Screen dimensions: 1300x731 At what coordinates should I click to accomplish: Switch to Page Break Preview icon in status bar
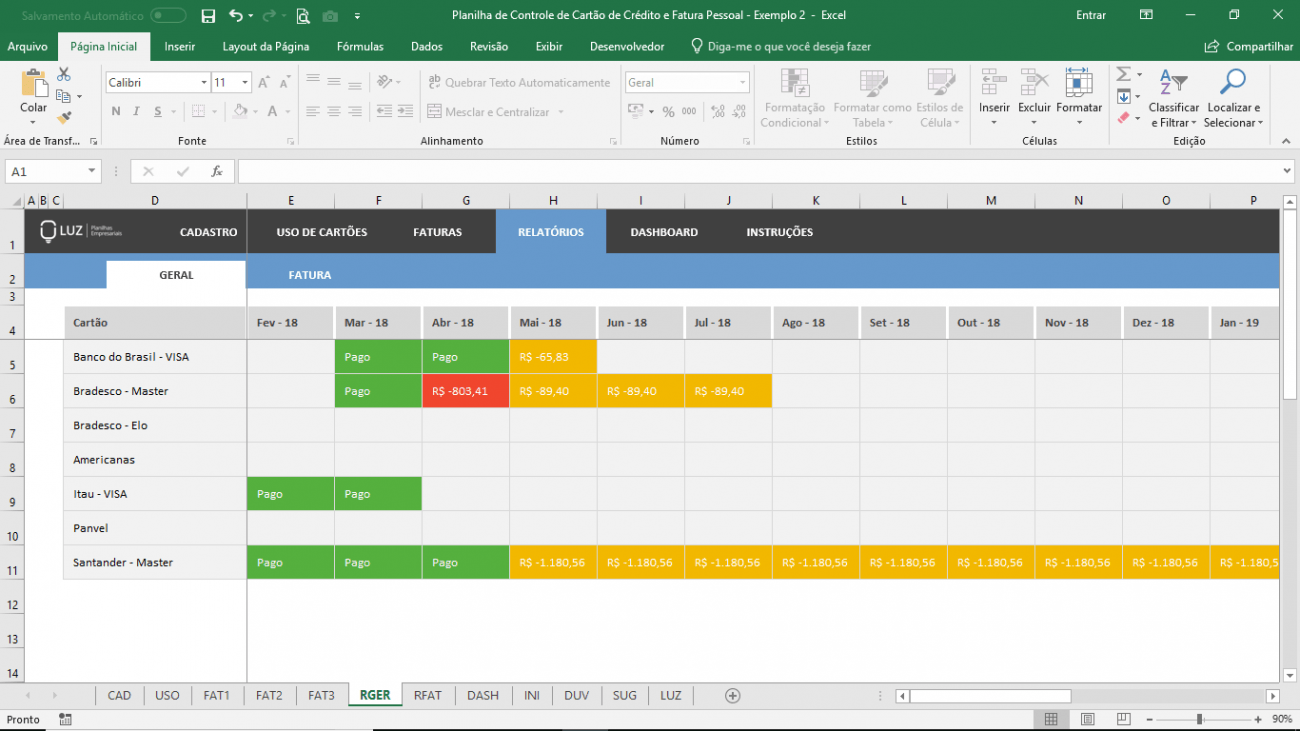[1122, 719]
